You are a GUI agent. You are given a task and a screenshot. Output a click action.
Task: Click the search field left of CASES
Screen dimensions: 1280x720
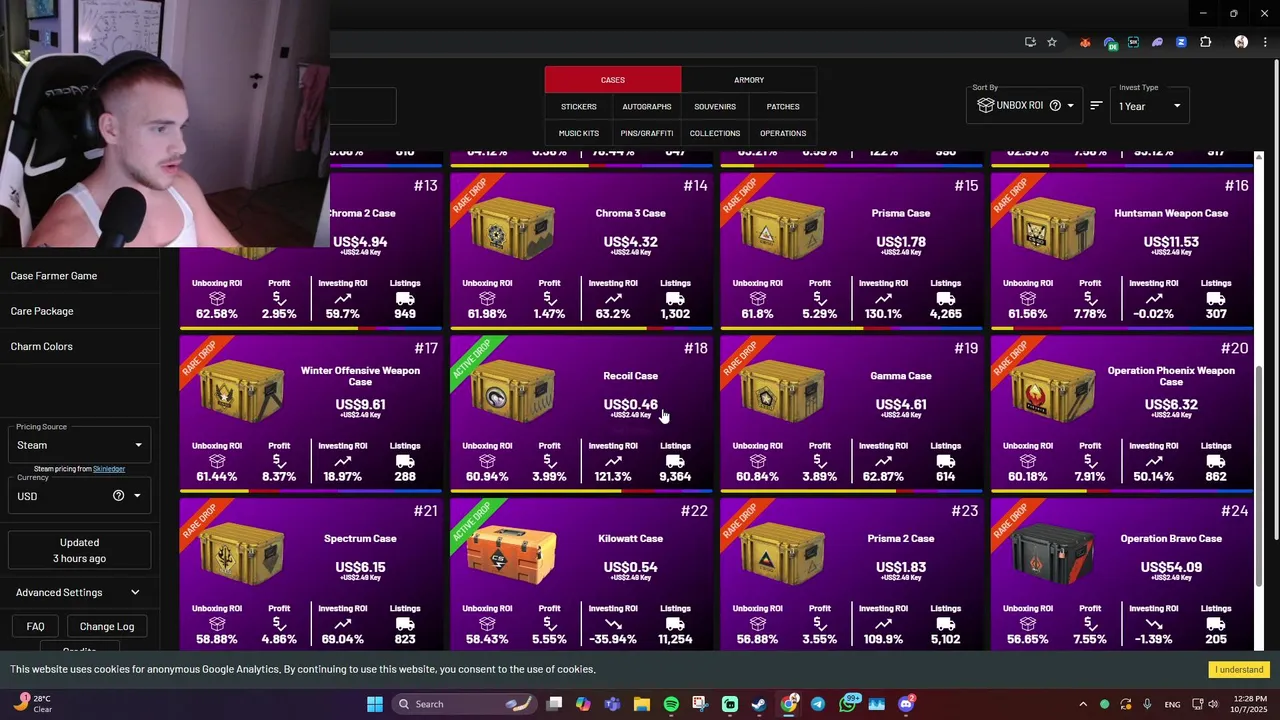pos(362,106)
